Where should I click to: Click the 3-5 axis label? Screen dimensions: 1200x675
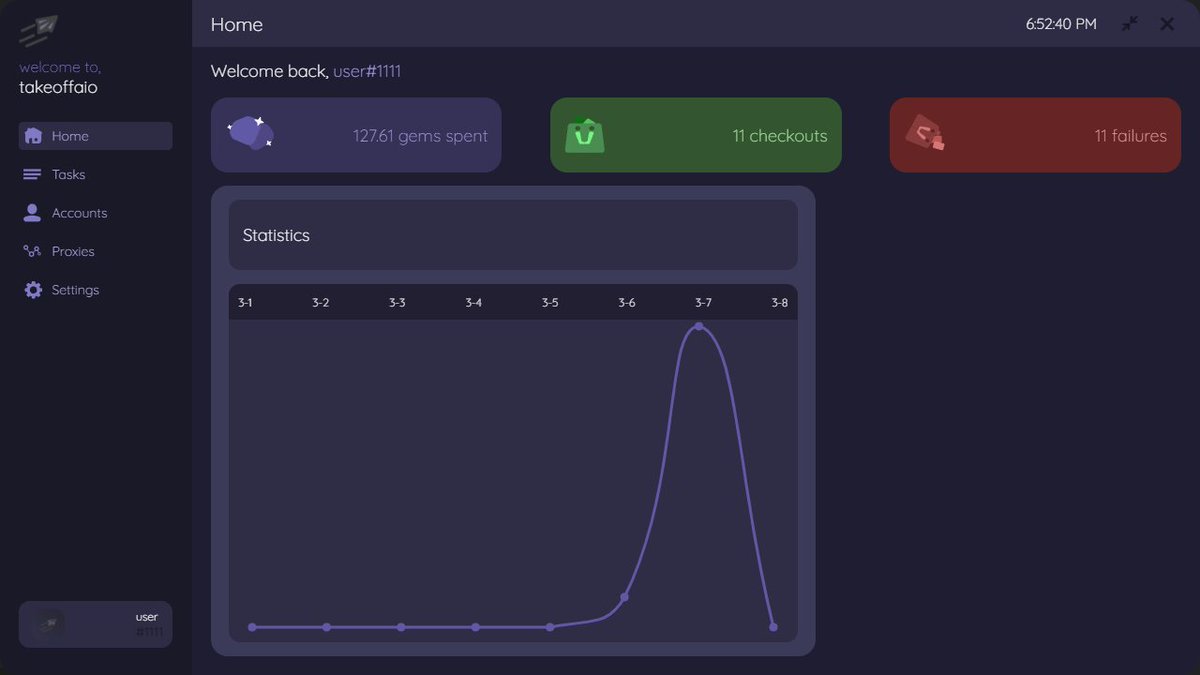click(x=550, y=302)
